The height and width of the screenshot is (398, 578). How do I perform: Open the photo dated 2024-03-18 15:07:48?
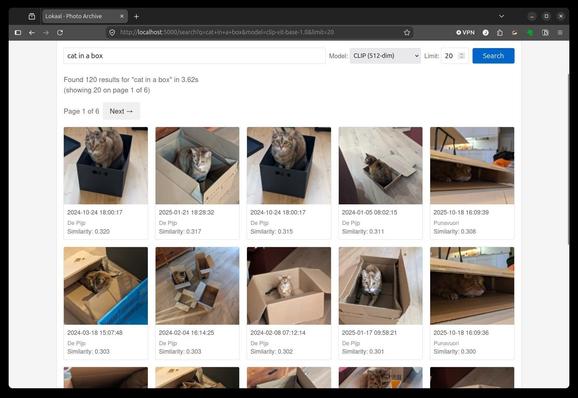point(106,286)
